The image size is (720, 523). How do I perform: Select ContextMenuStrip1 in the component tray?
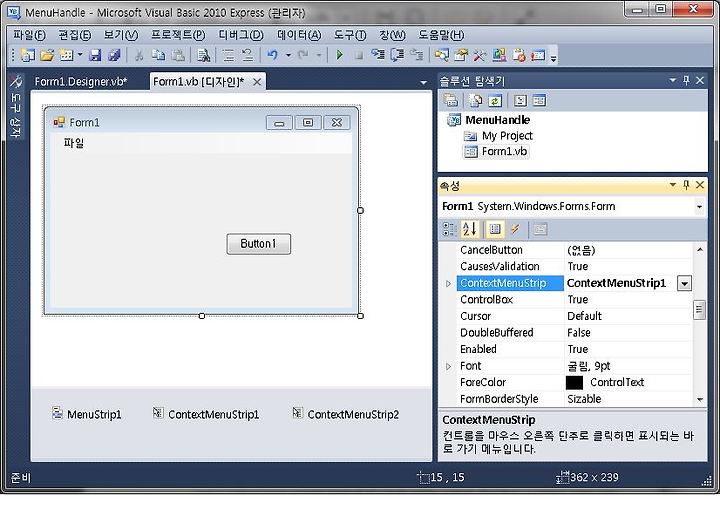pyautogui.click(x=206, y=414)
